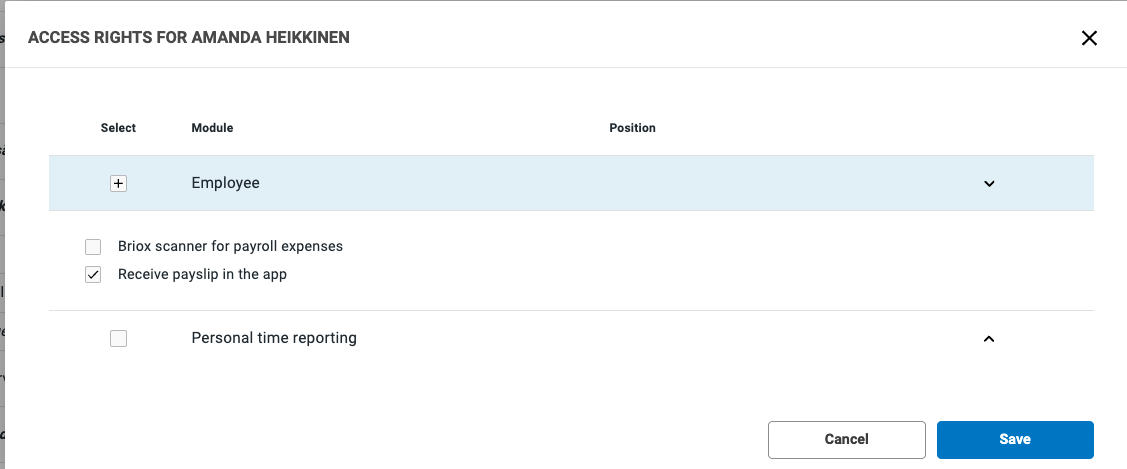Click the Module column header
Screen dimensions: 1127x469
click(x=212, y=128)
